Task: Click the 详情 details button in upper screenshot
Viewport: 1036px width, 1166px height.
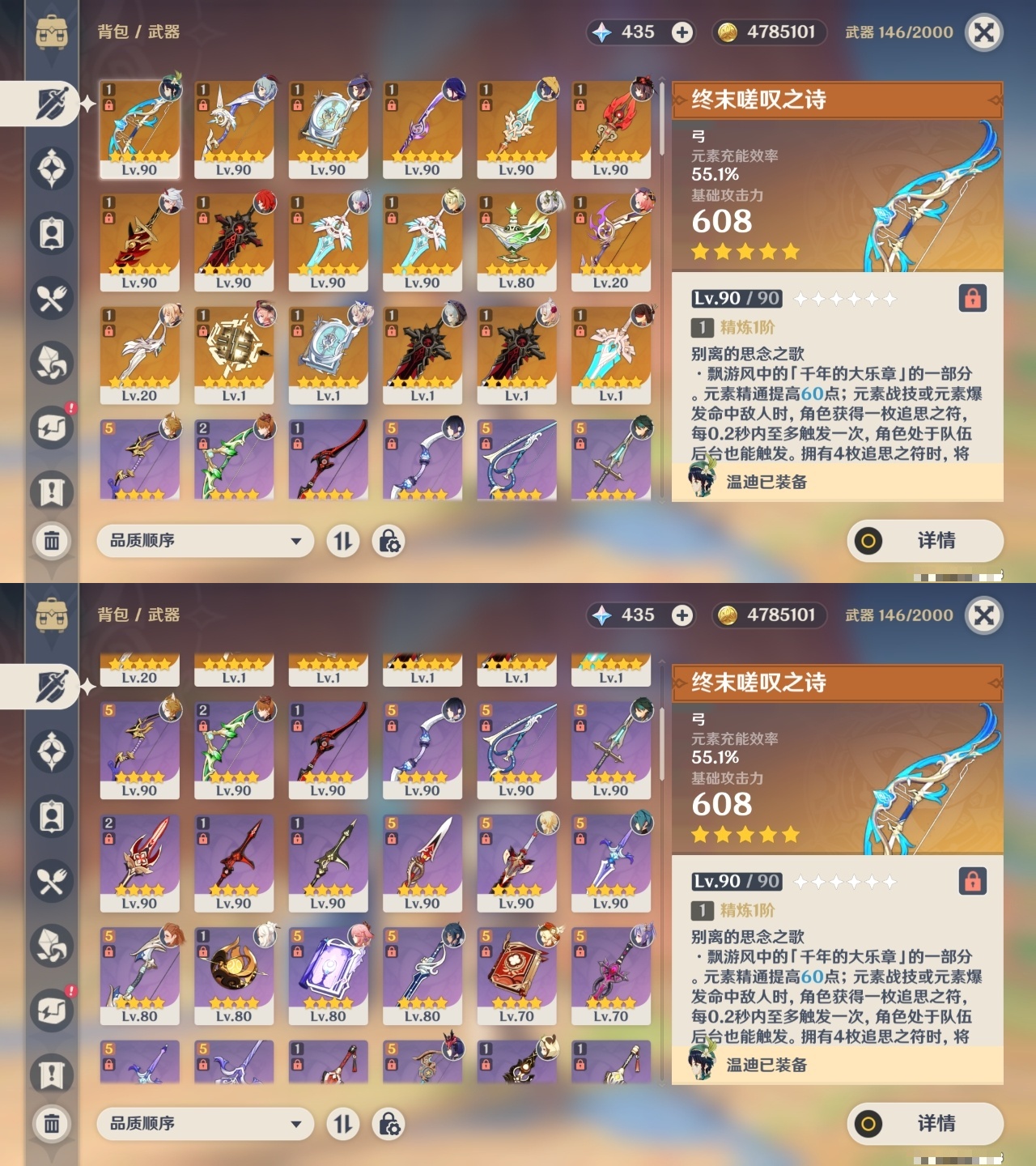Action: click(x=925, y=541)
